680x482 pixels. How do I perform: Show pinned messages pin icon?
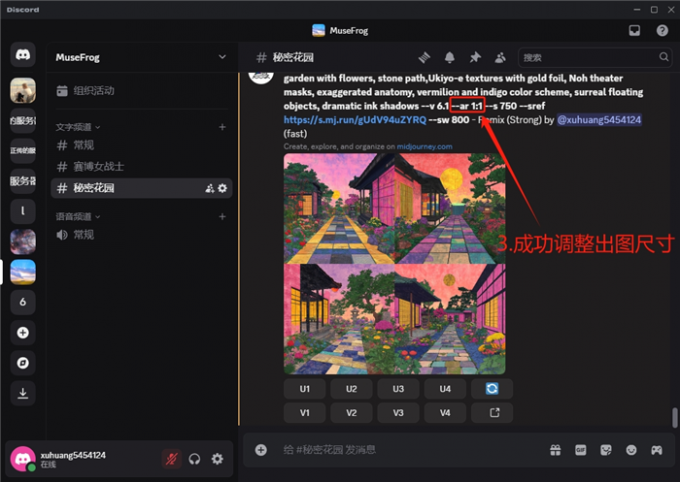click(475, 57)
